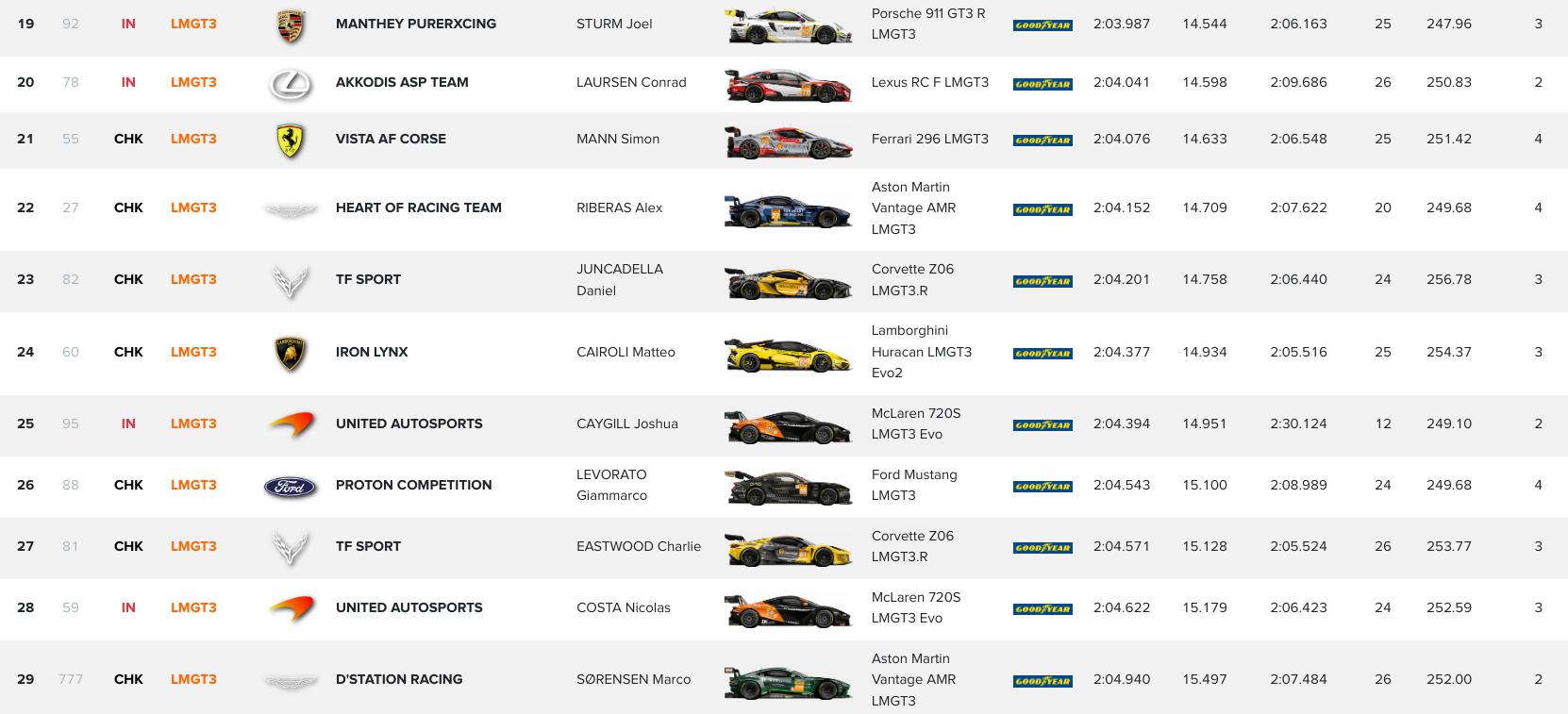Click the Porsche logo for Manthey PureRxcing
Image resolution: width=1568 pixels, height=714 pixels.
click(291, 25)
